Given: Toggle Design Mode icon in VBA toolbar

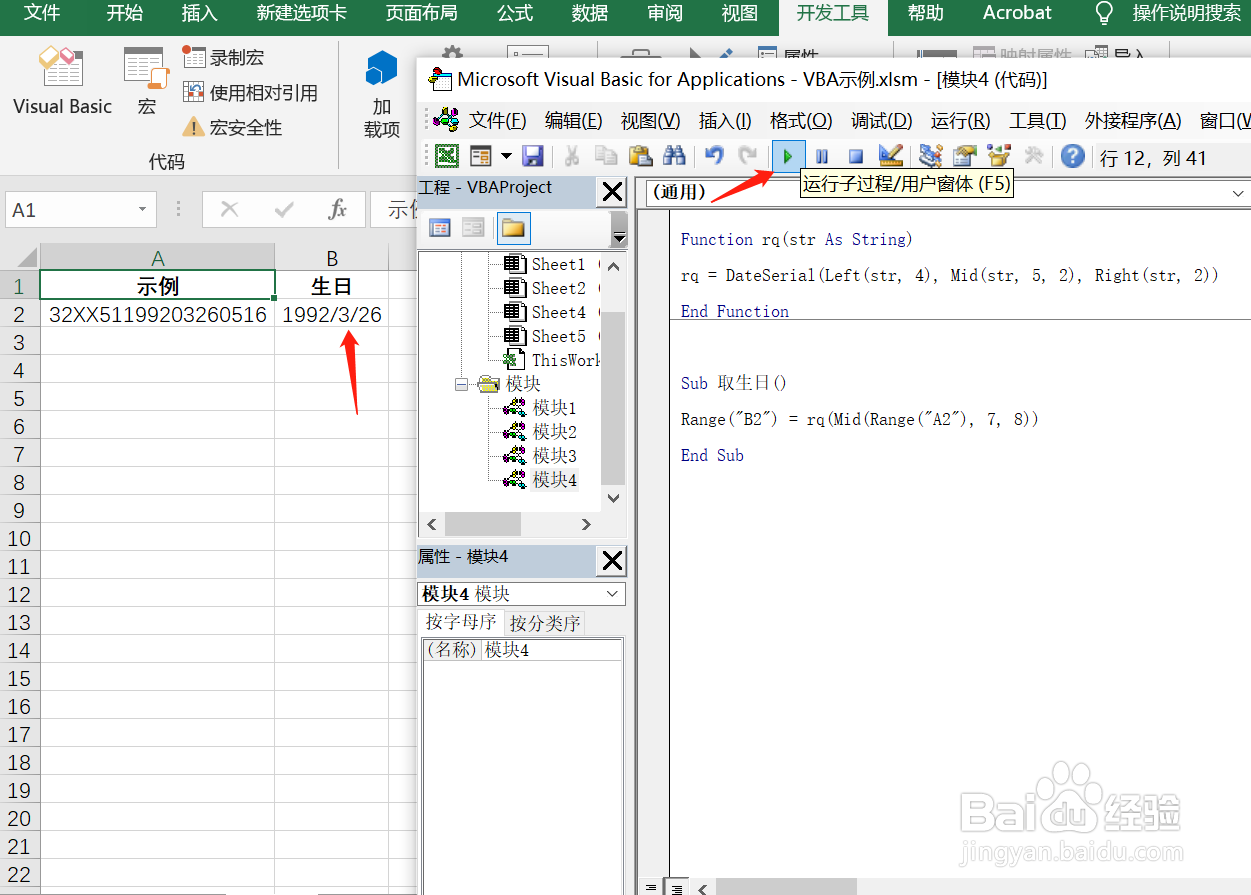Looking at the screenshot, I should click(x=890, y=156).
